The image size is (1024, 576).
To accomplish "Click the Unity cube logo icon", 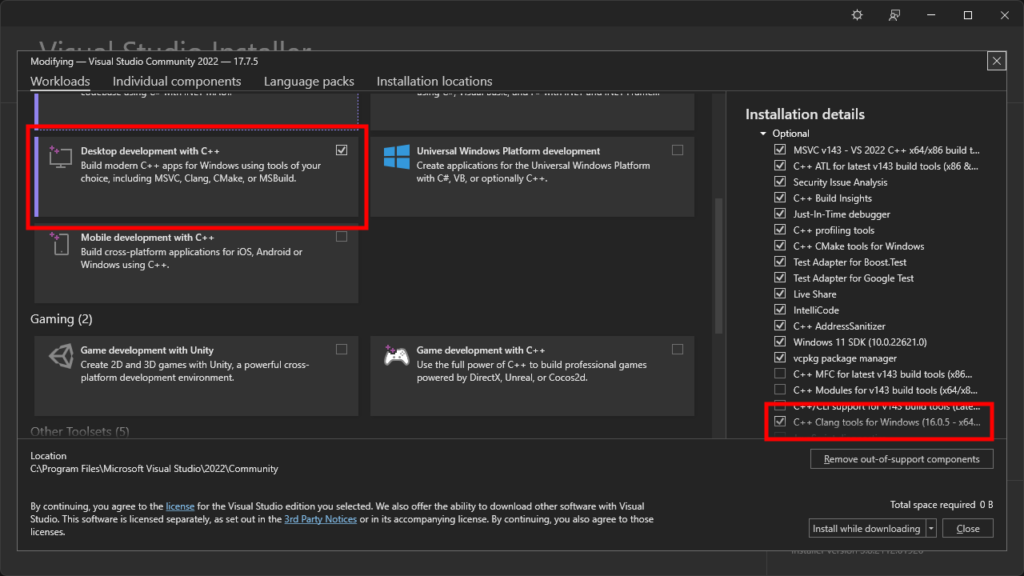I will click(61, 357).
